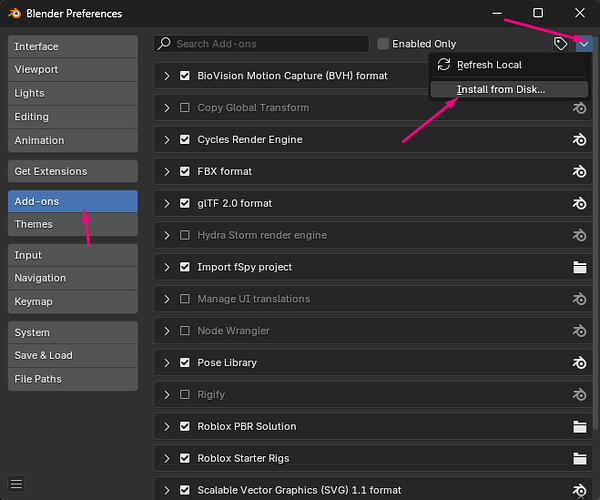
Task: Click the folder icon beside Import fSpy project
Action: click(x=579, y=267)
